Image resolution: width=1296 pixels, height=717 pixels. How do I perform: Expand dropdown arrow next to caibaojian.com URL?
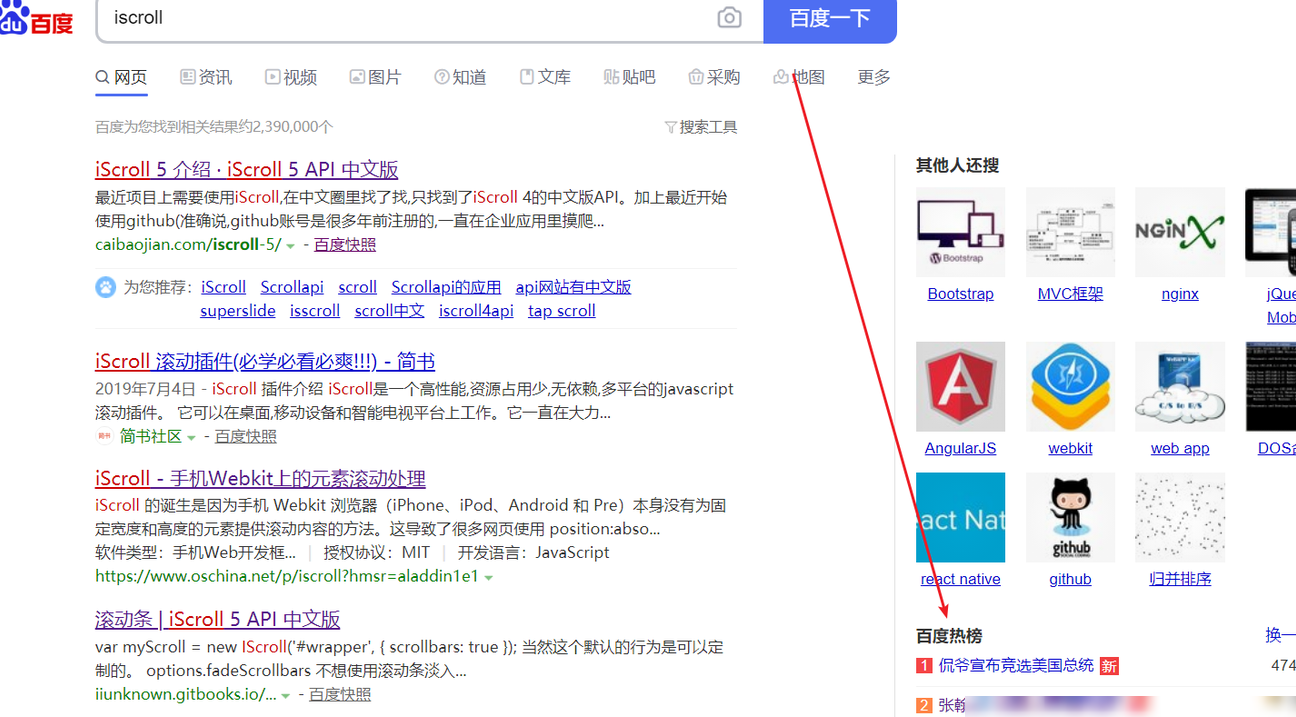click(291, 245)
